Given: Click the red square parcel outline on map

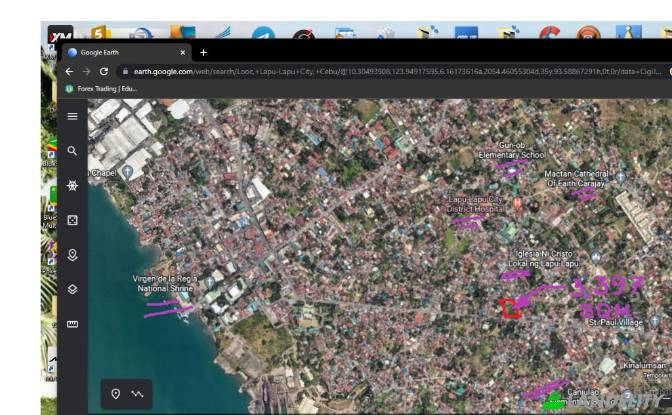Looking at the screenshot, I should pyautogui.click(x=511, y=308).
